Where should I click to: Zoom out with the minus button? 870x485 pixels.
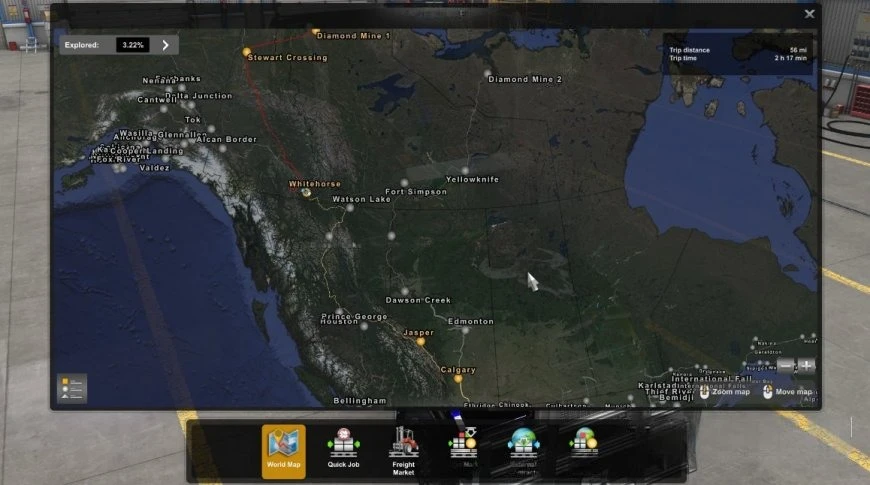(x=786, y=366)
